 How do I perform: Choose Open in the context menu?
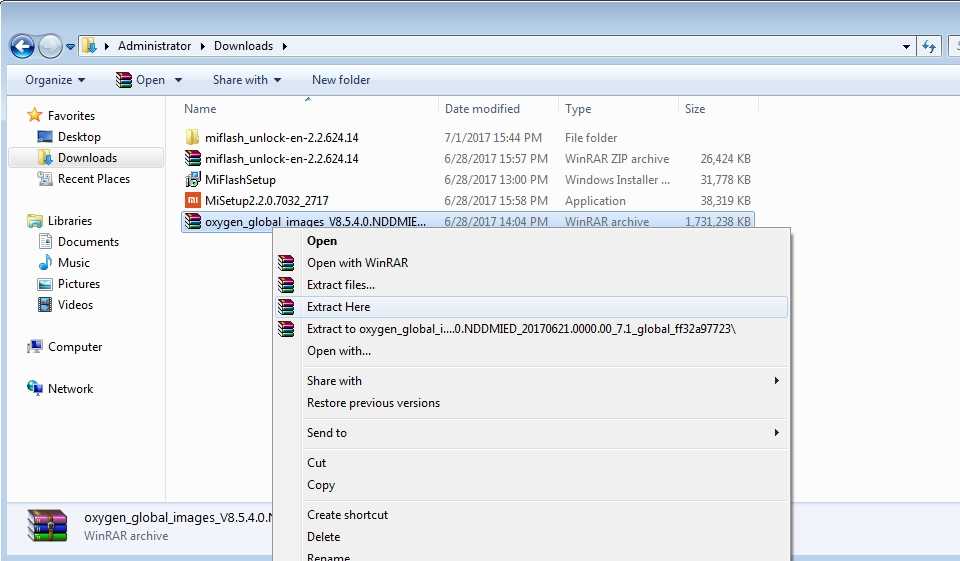(531, 241)
